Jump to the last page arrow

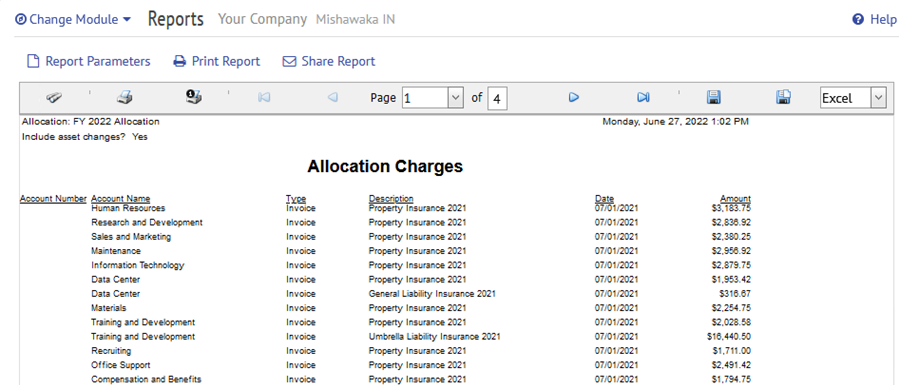643,98
